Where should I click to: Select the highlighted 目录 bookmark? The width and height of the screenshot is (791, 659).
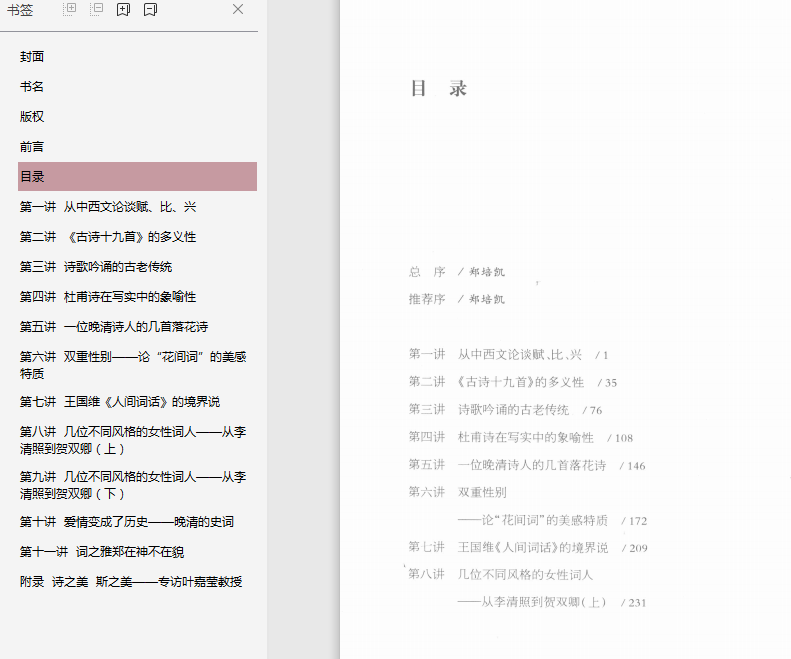[137, 177]
